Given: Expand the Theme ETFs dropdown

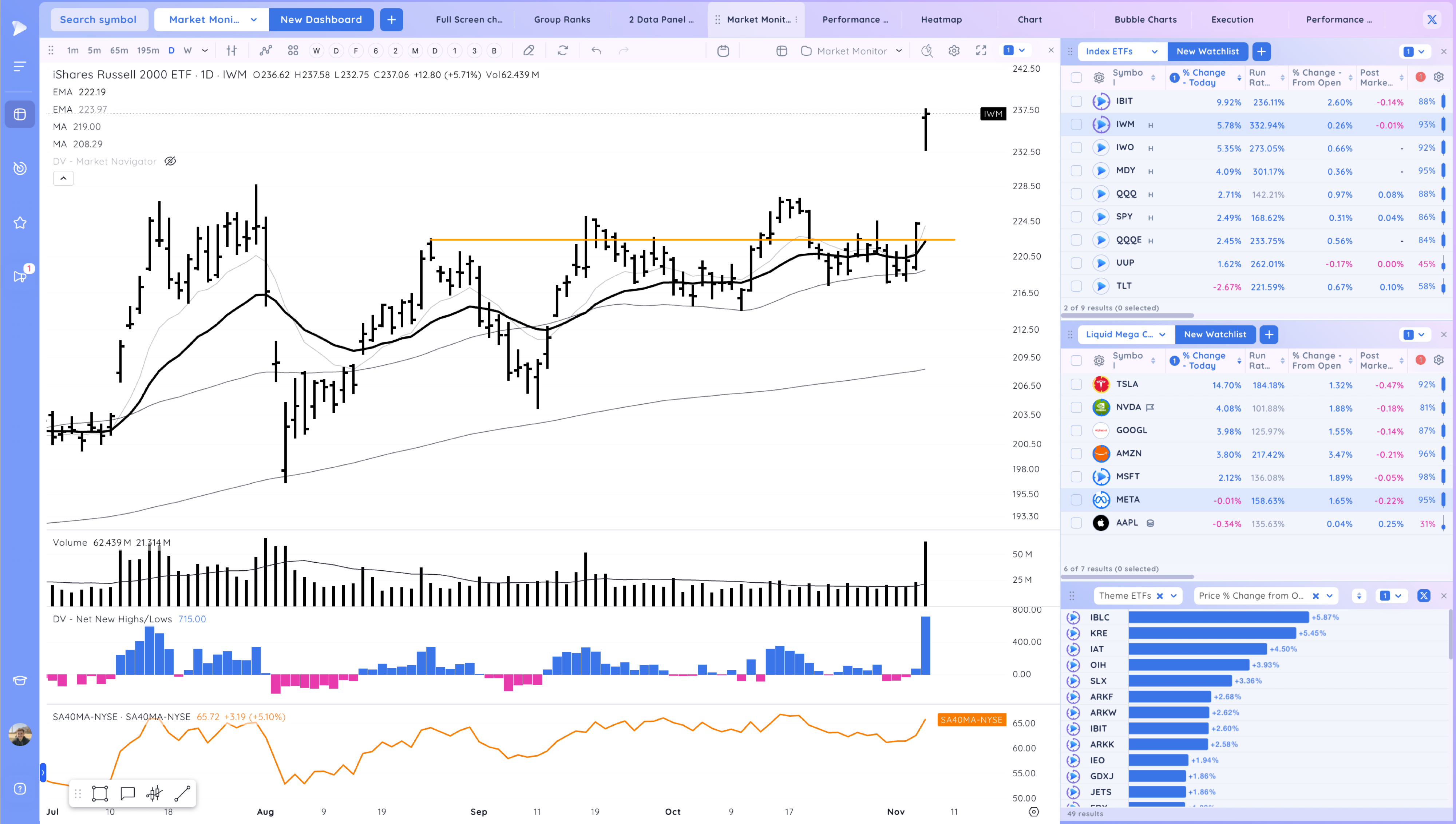Looking at the screenshot, I should (1174, 596).
